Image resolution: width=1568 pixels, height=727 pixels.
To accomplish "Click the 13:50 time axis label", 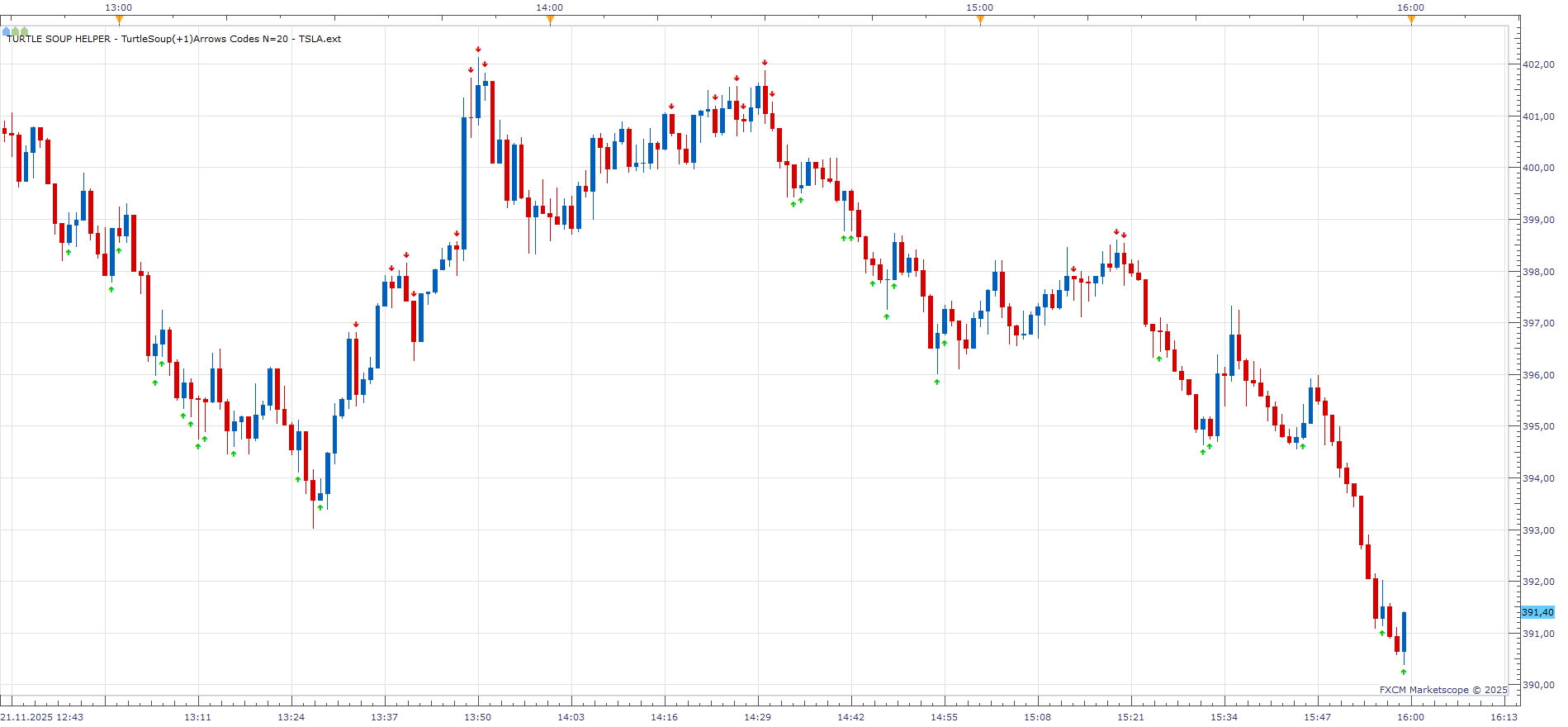I will pyautogui.click(x=477, y=717).
